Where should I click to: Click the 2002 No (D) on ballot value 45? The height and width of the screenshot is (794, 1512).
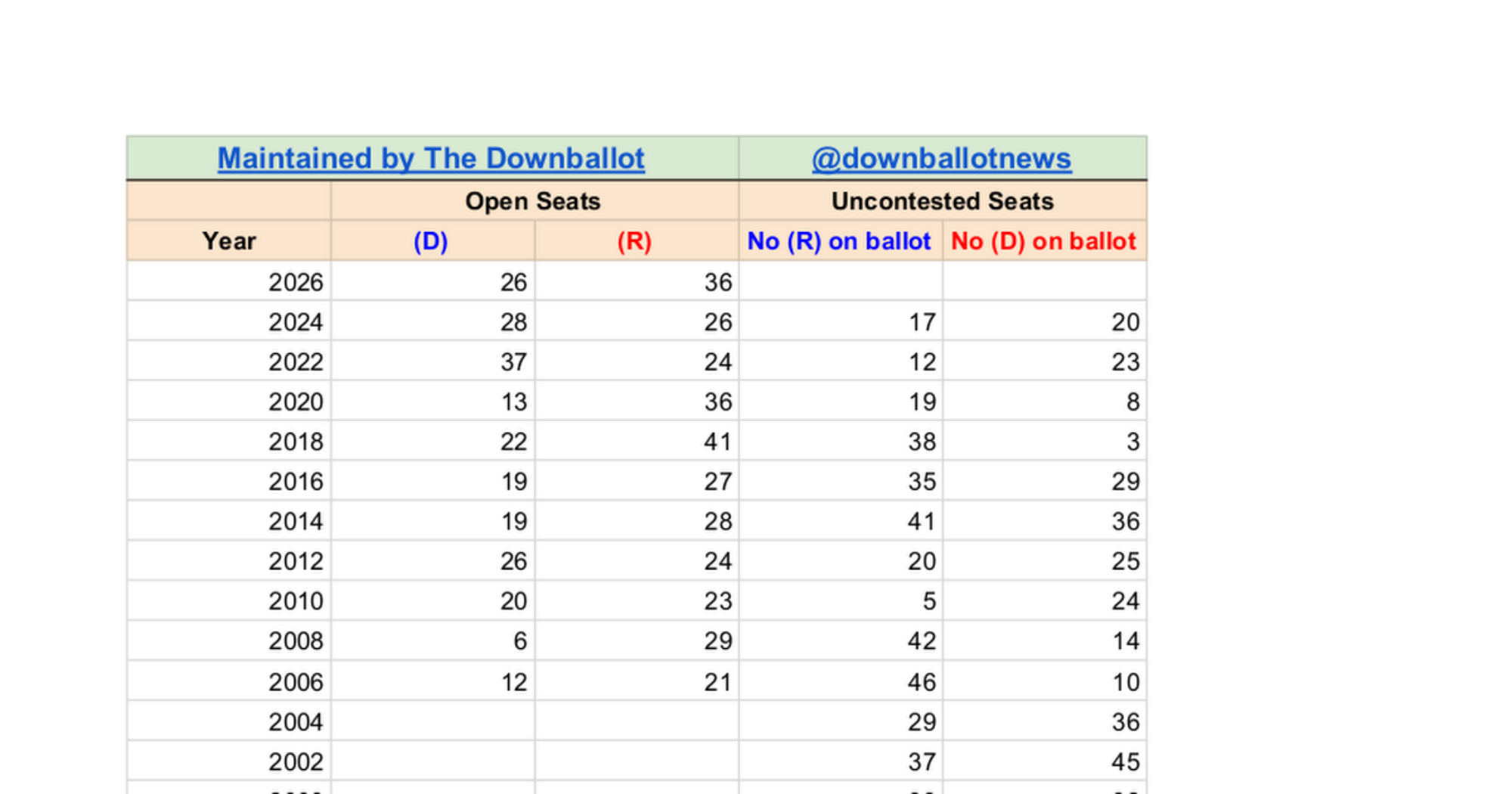point(1125,761)
